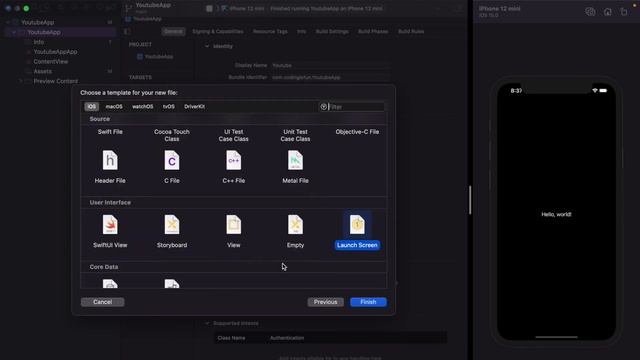
Task: Switch the template platform to tvOS
Action: coord(169,107)
